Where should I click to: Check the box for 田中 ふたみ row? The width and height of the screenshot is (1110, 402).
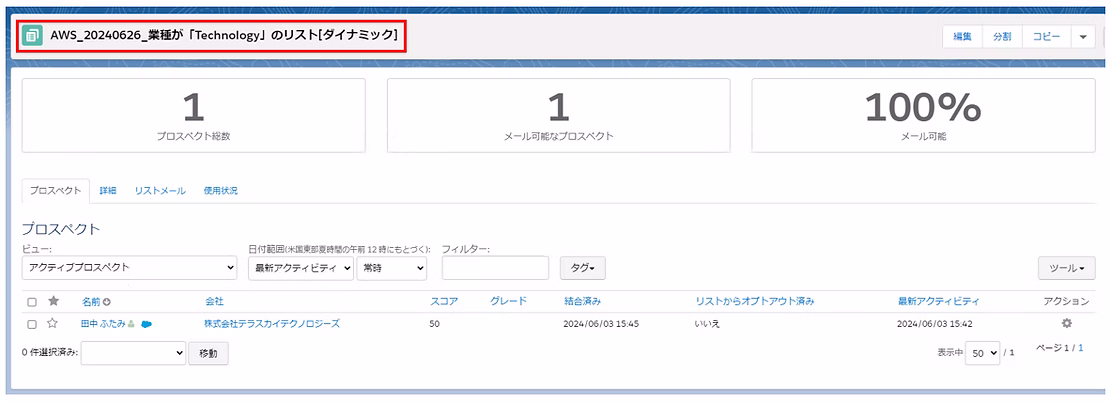coord(32,324)
